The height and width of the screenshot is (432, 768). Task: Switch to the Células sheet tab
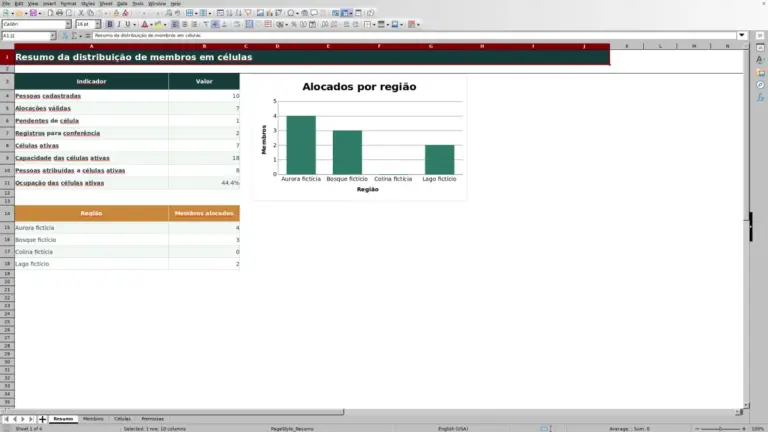pyautogui.click(x=122, y=419)
